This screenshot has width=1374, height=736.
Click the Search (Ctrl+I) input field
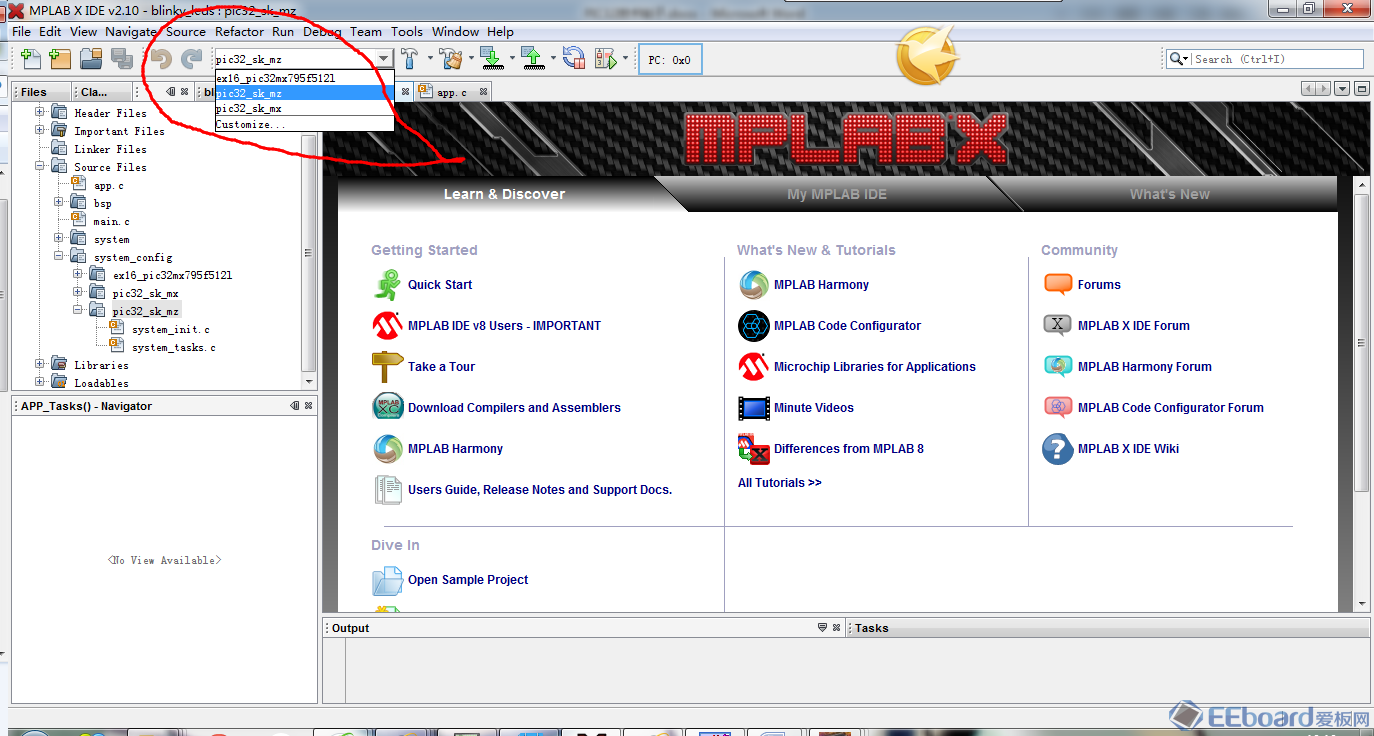(x=1277, y=59)
